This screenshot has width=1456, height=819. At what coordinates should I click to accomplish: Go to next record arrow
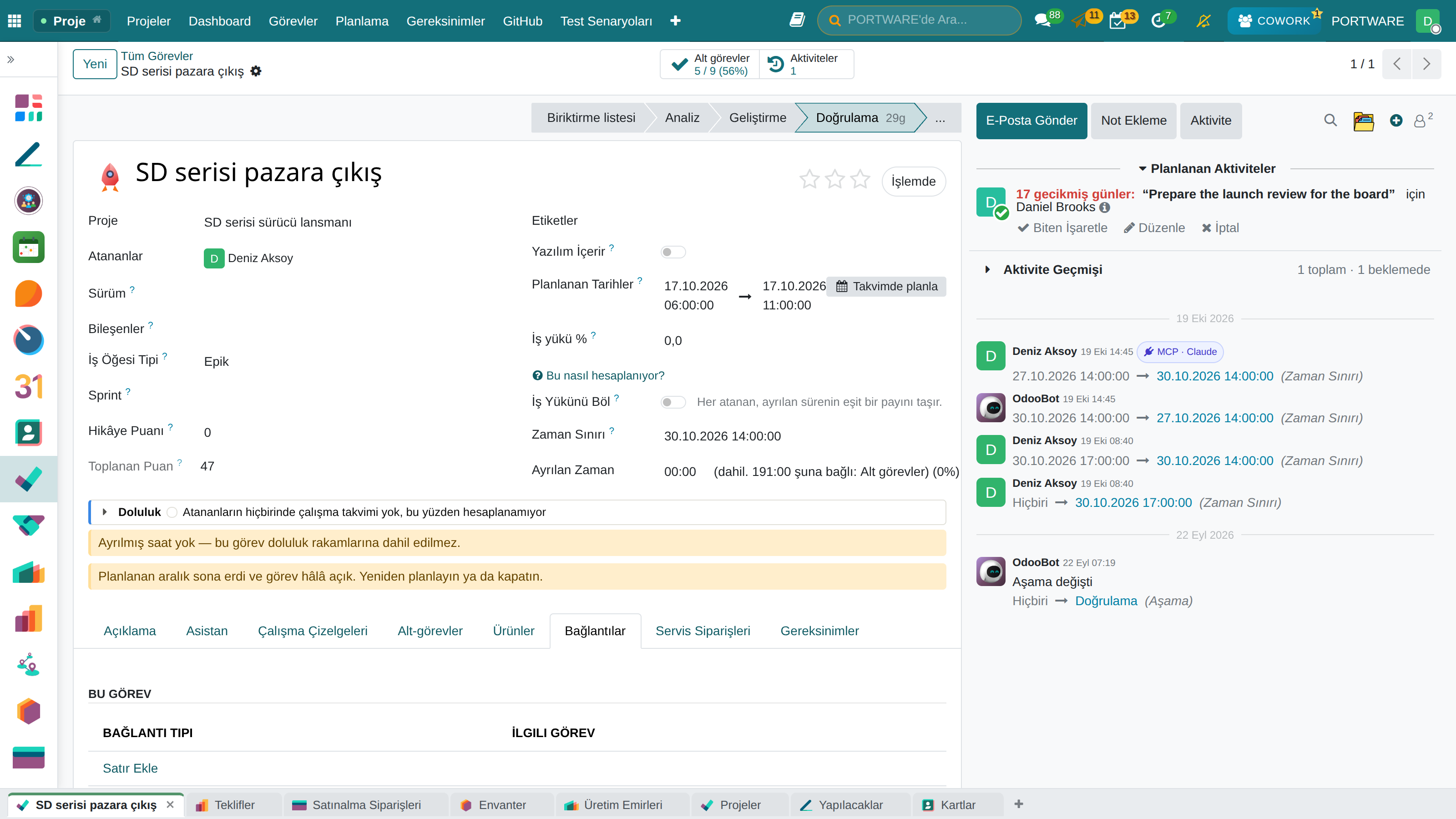(1426, 64)
